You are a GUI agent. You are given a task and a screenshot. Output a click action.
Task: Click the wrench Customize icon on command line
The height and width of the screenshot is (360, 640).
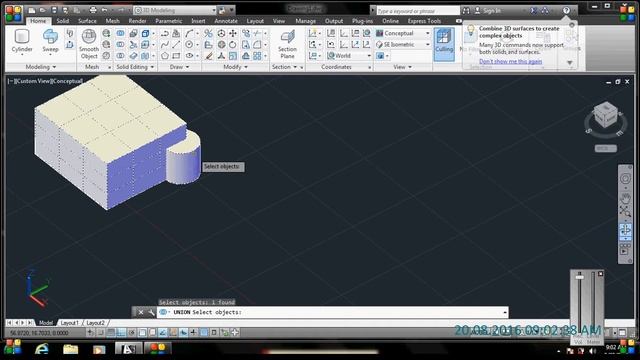pyautogui.click(x=151, y=312)
